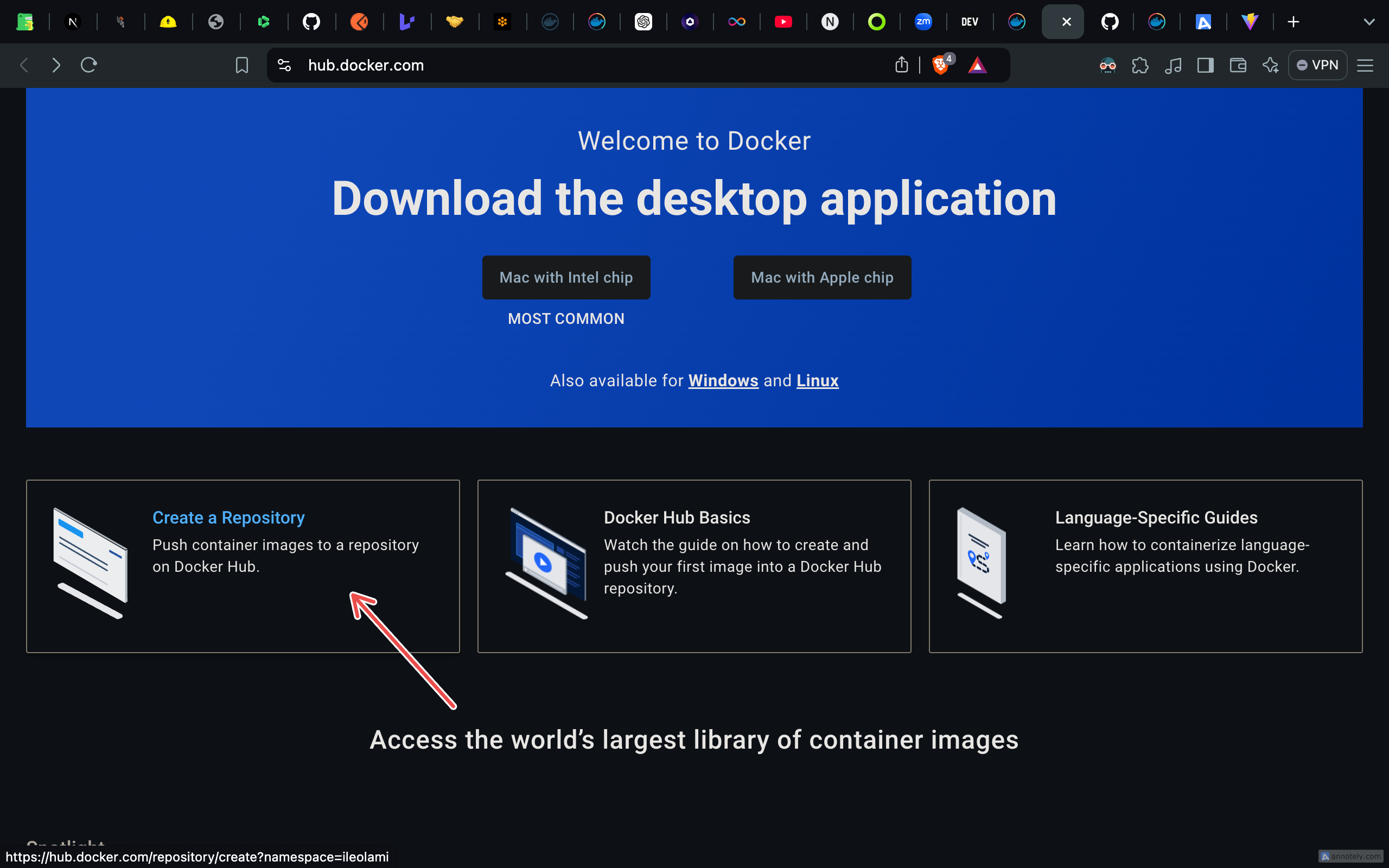Add a new tab with plus
This screenshot has height=868, width=1389.
click(x=1293, y=22)
